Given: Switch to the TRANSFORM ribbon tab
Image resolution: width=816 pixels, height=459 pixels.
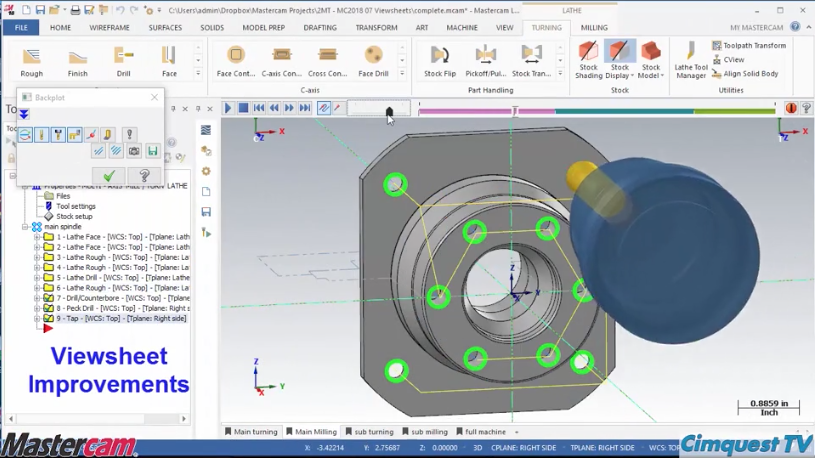Looking at the screenshot, I should tap(376, 28).
